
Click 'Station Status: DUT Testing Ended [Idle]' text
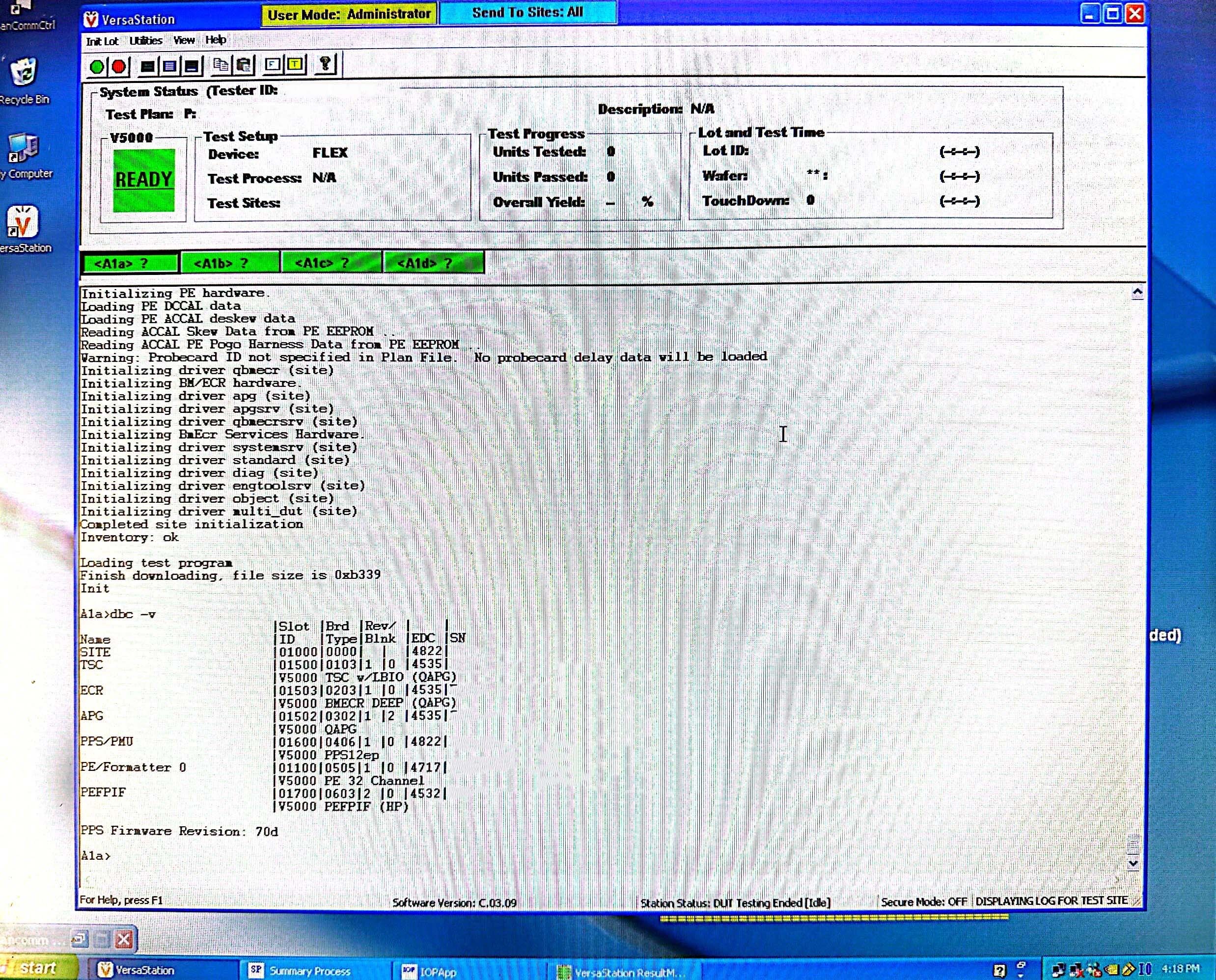point(735,902)
